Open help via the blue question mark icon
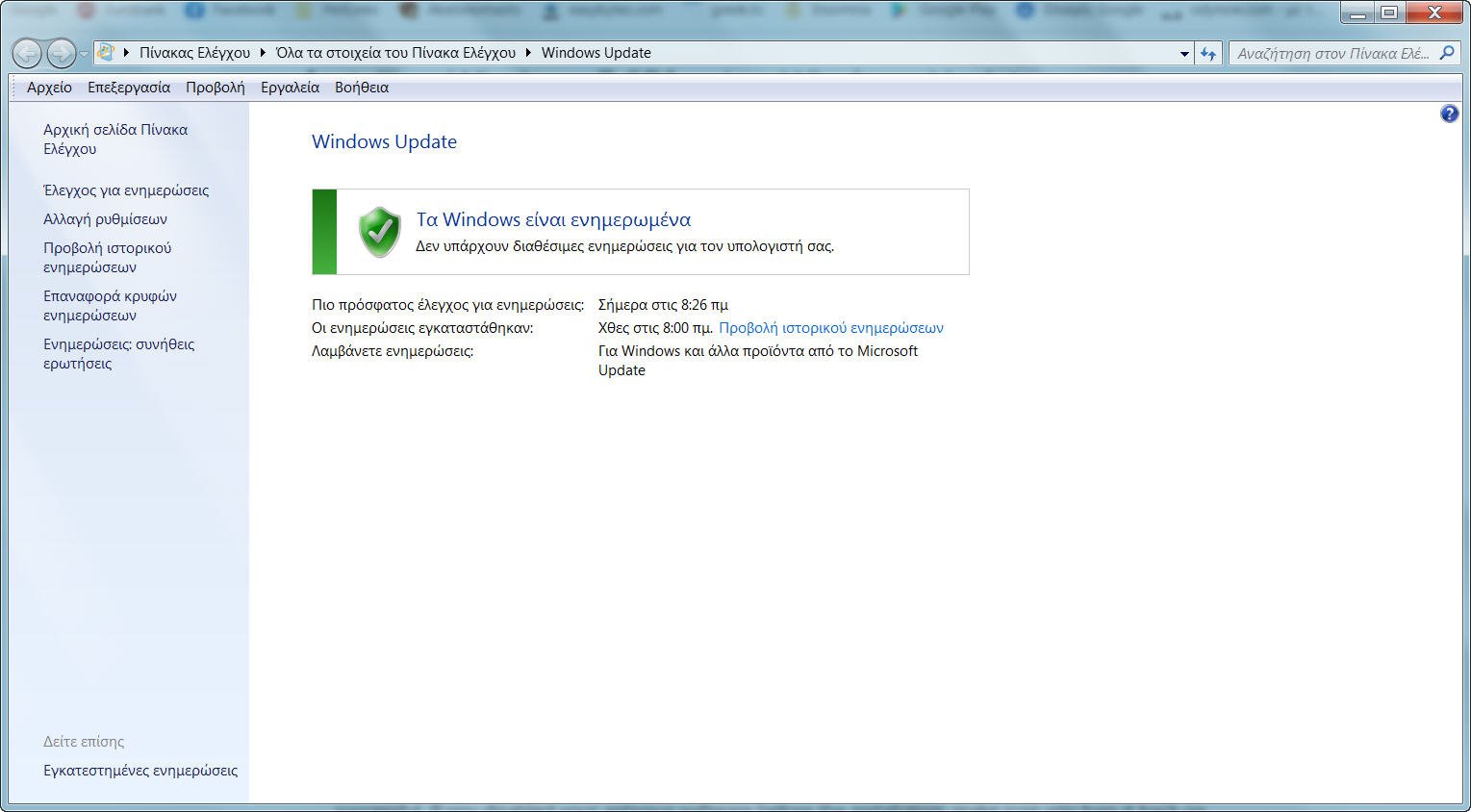 pyautogui.click(x=1449, y=114)
